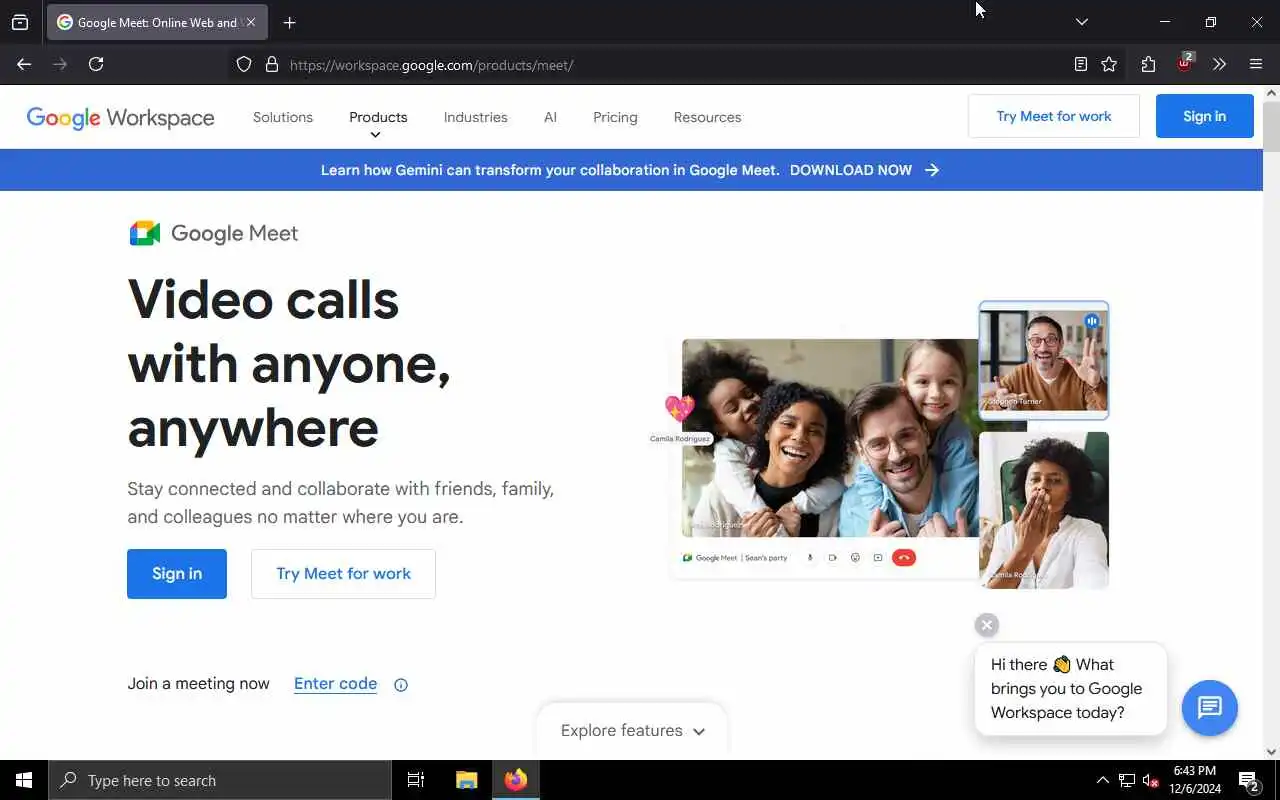Show more toolbar tools chevrons
The image size is (1280, 800).
(1219, 65)
